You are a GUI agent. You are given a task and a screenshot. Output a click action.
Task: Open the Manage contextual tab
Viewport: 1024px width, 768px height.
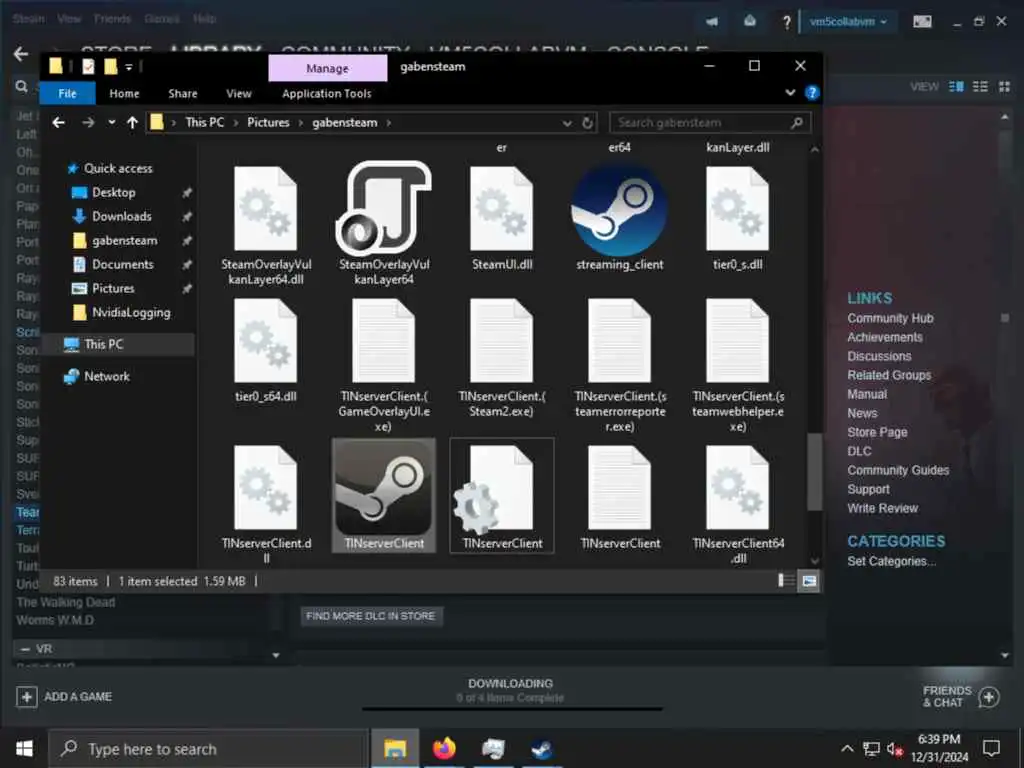(x=327, y=69)
